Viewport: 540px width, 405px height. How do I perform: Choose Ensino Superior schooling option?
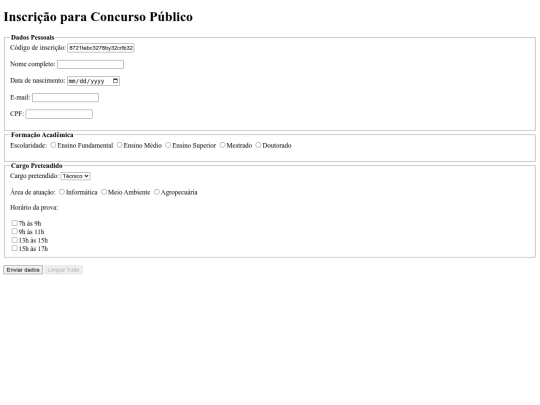[x=168, y=145]
